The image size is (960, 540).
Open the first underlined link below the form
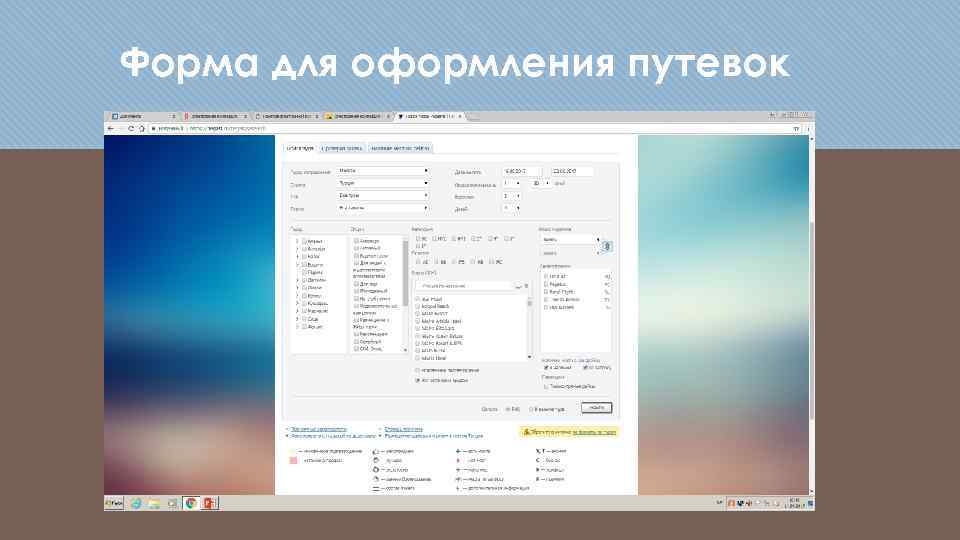pos(318,429)
